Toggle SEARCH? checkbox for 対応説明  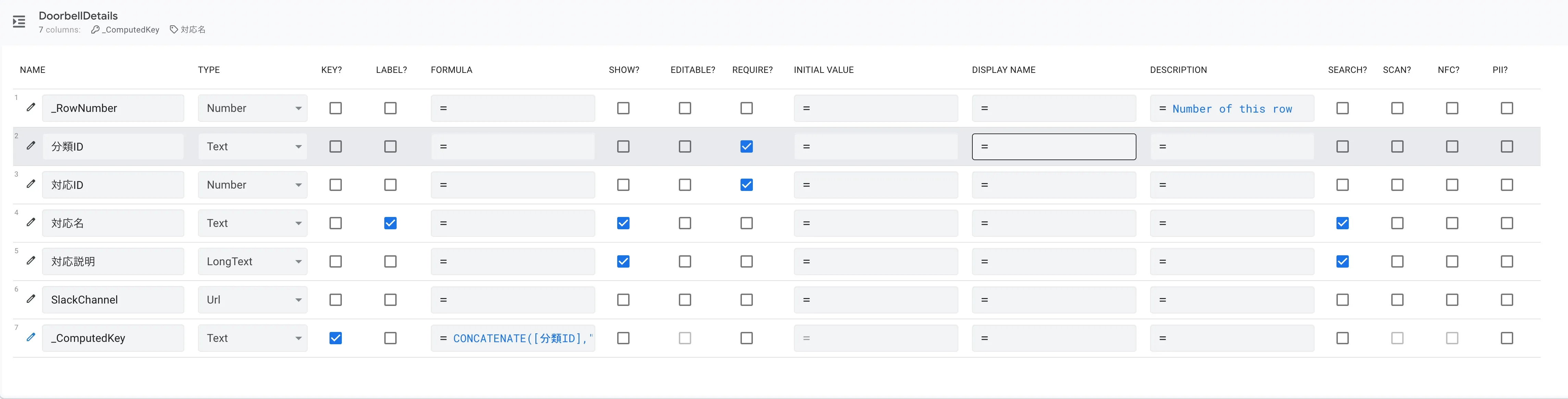click(x=1342, y=261)
